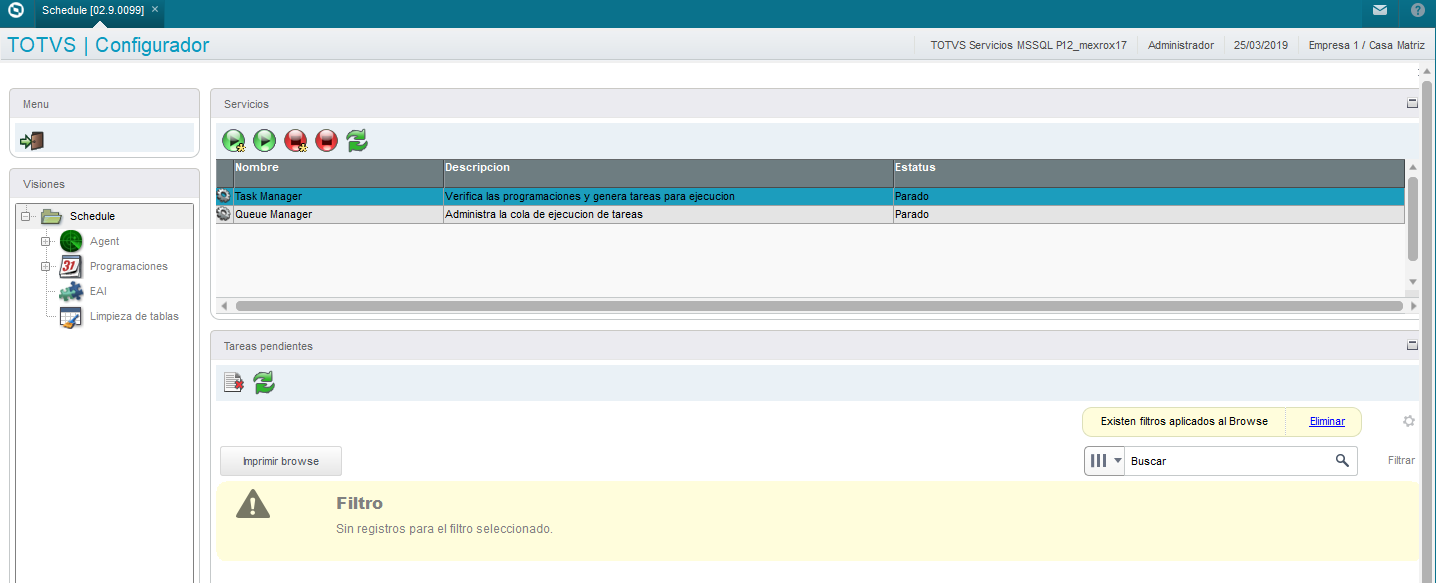Click the Programaciones calendar icon
Viewport: 1436px width, 583px height.
coord(71,266)
